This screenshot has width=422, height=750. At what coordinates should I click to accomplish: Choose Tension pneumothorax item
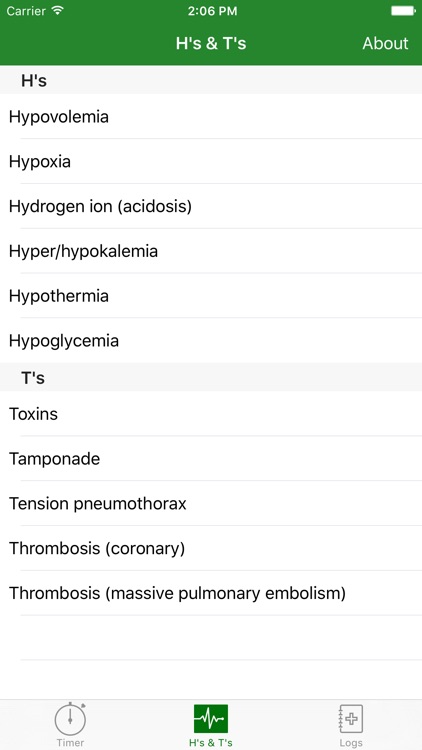[x=211, y=504]
